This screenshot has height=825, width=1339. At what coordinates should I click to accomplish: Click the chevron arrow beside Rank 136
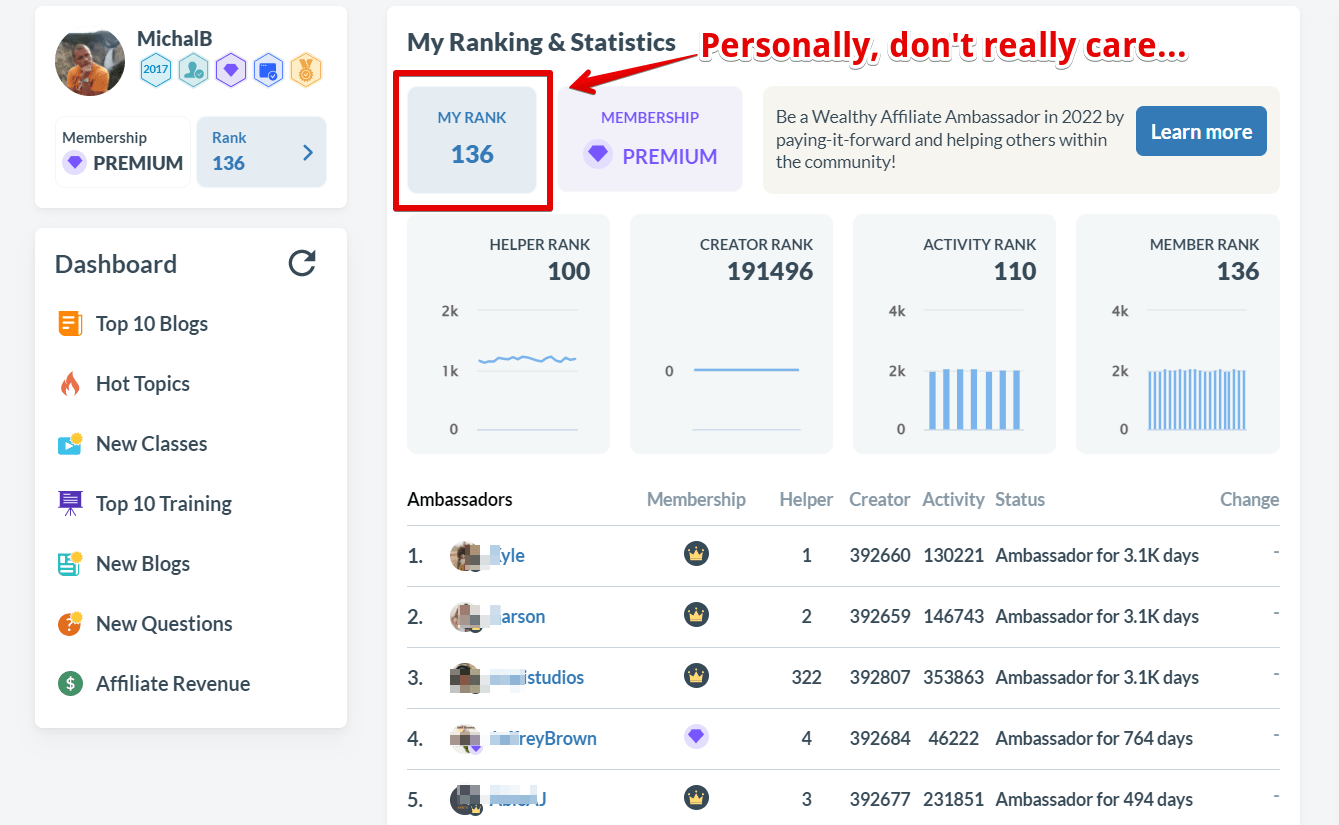(308, 152)
